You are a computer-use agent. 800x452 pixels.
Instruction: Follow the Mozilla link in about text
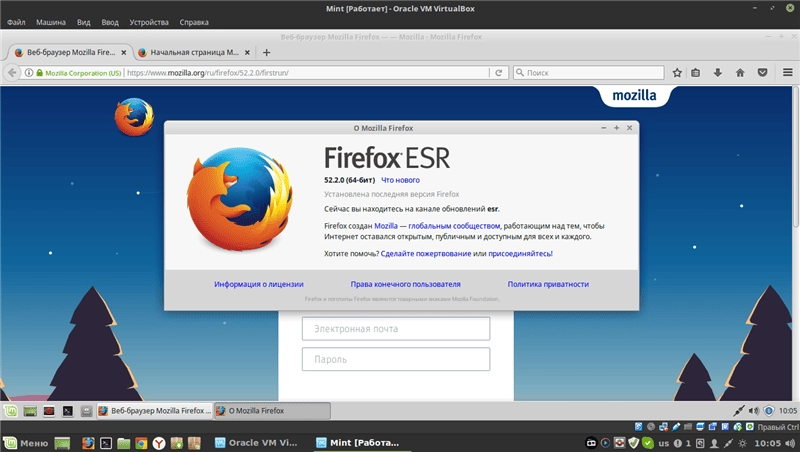point(386,225)
